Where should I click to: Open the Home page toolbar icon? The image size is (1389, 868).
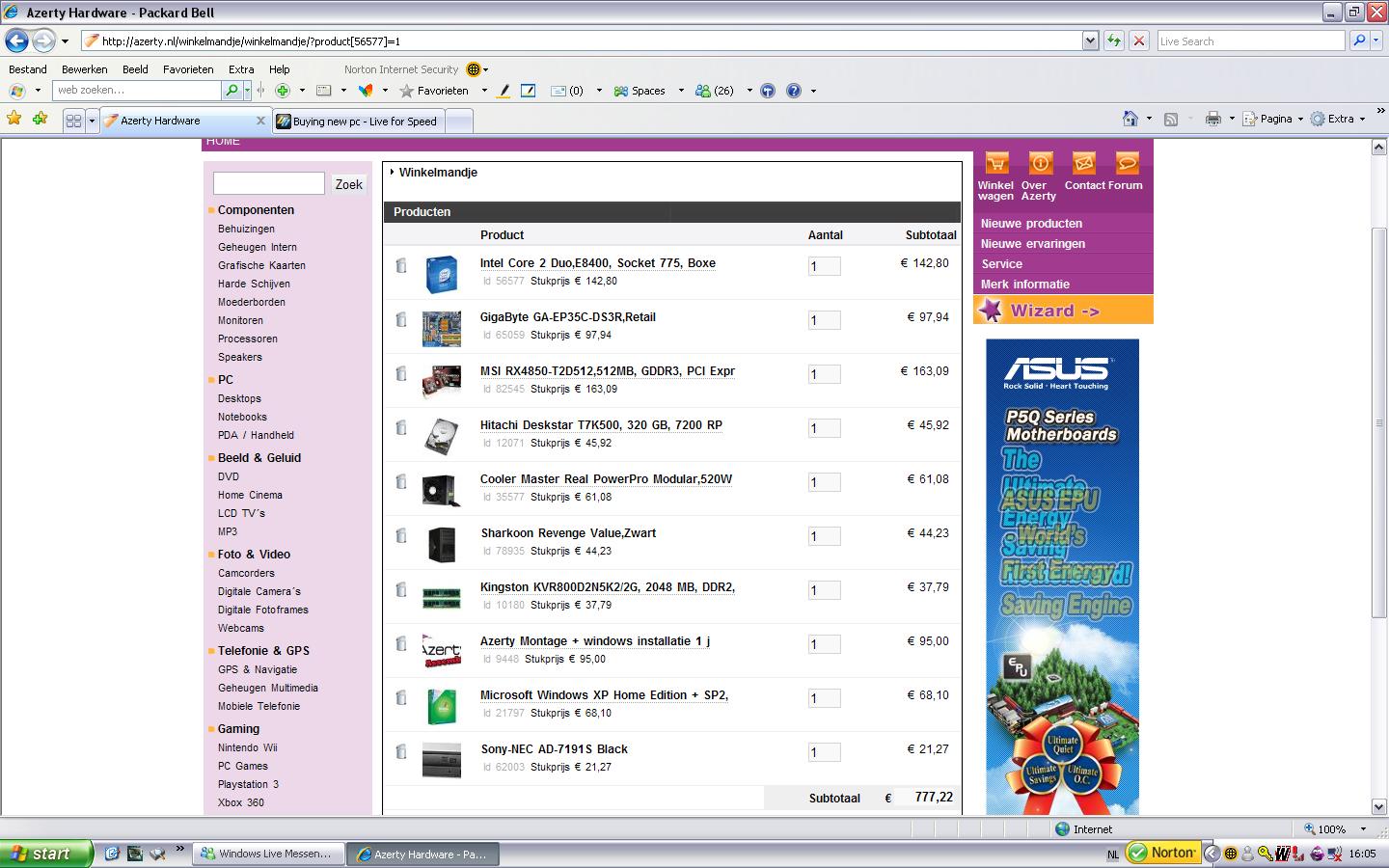[x=1130, y=119]
